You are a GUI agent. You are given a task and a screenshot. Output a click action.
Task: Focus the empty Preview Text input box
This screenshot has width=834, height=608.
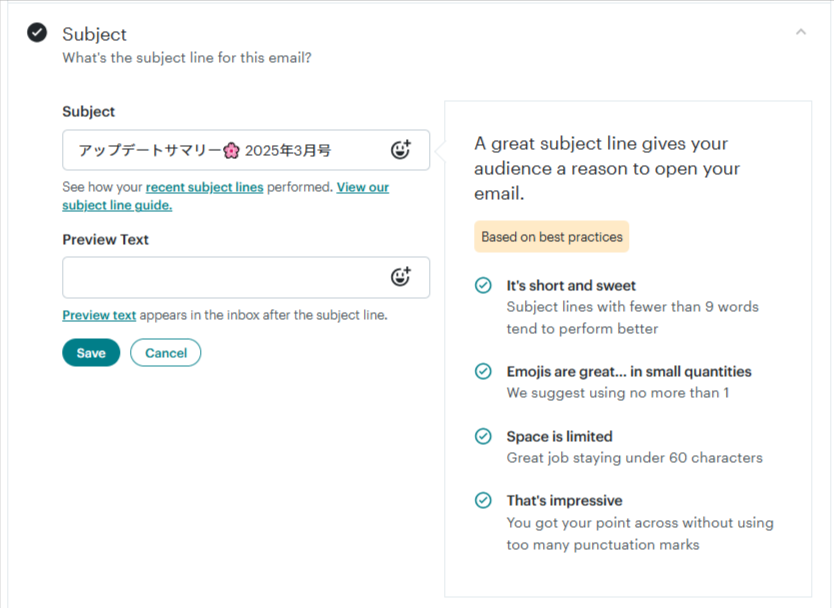[x=220, y=278]
